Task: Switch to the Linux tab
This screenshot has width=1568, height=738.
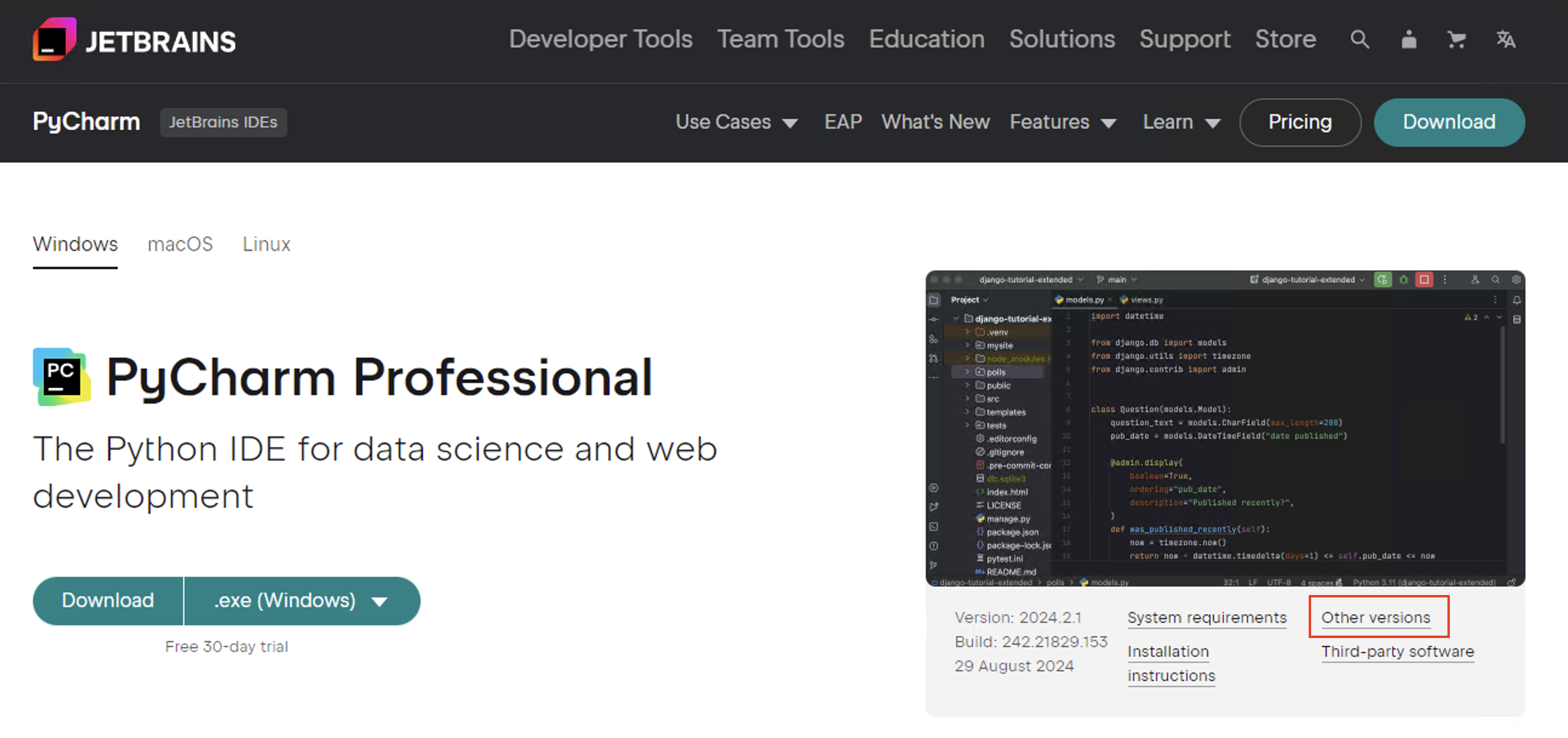Action: point(266,244)
